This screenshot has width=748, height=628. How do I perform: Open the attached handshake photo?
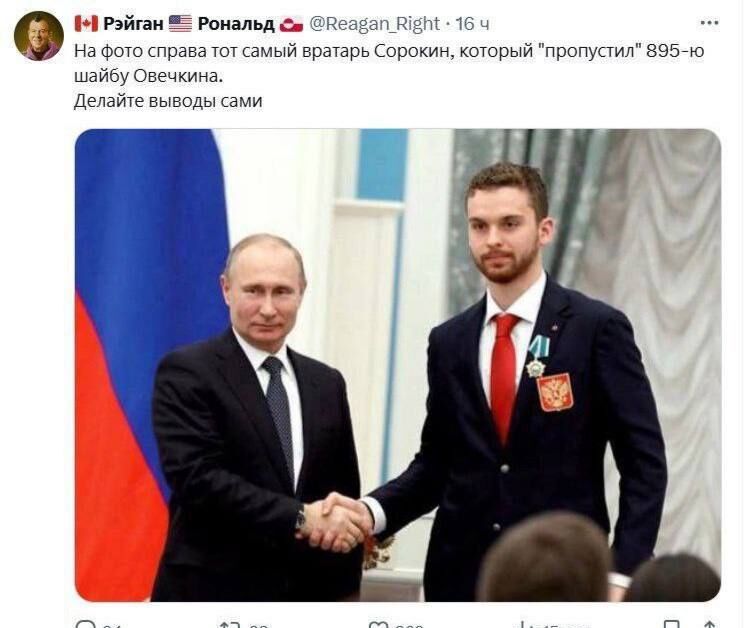tap(398, 365)
